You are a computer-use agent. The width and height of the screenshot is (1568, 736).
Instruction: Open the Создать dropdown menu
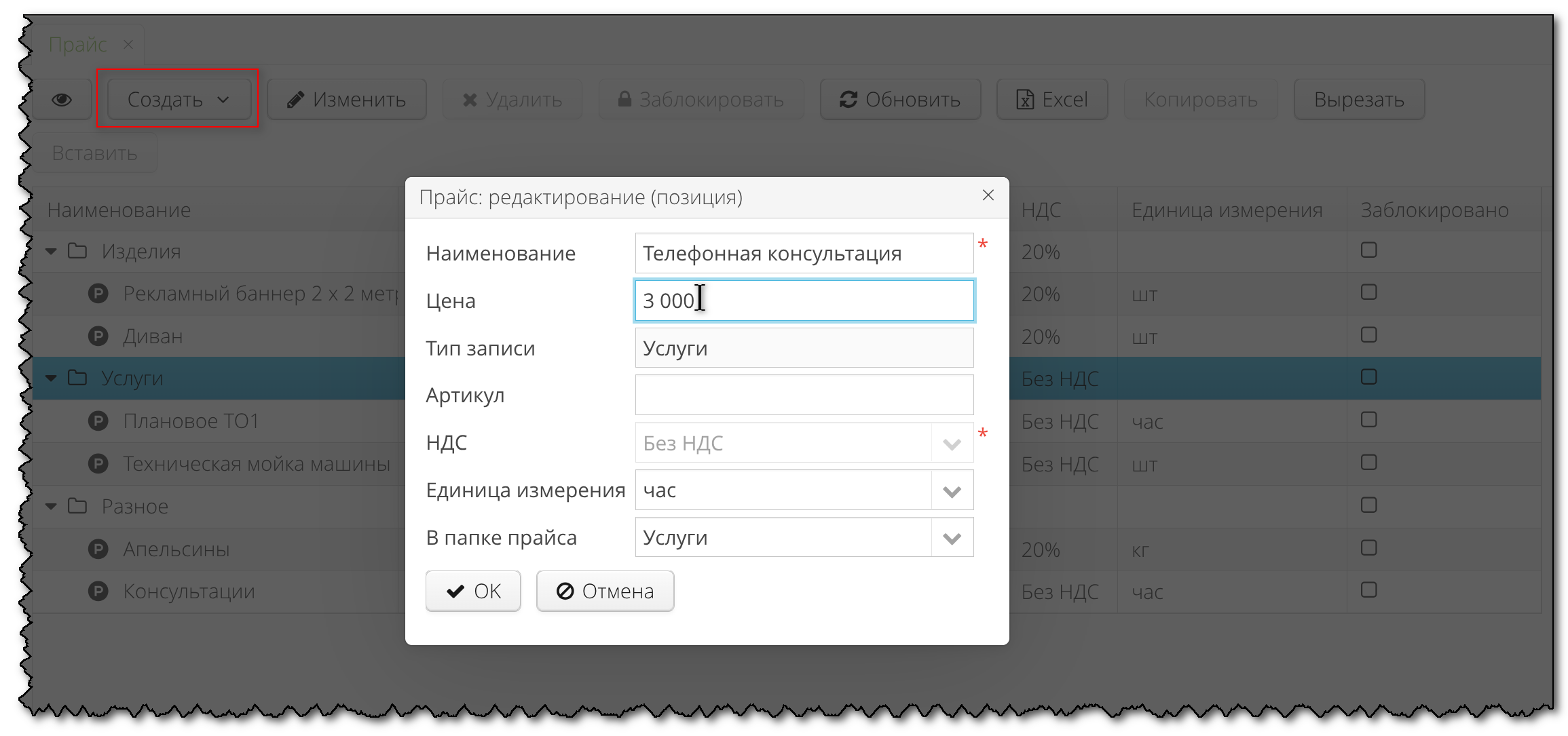click(177, 99)
